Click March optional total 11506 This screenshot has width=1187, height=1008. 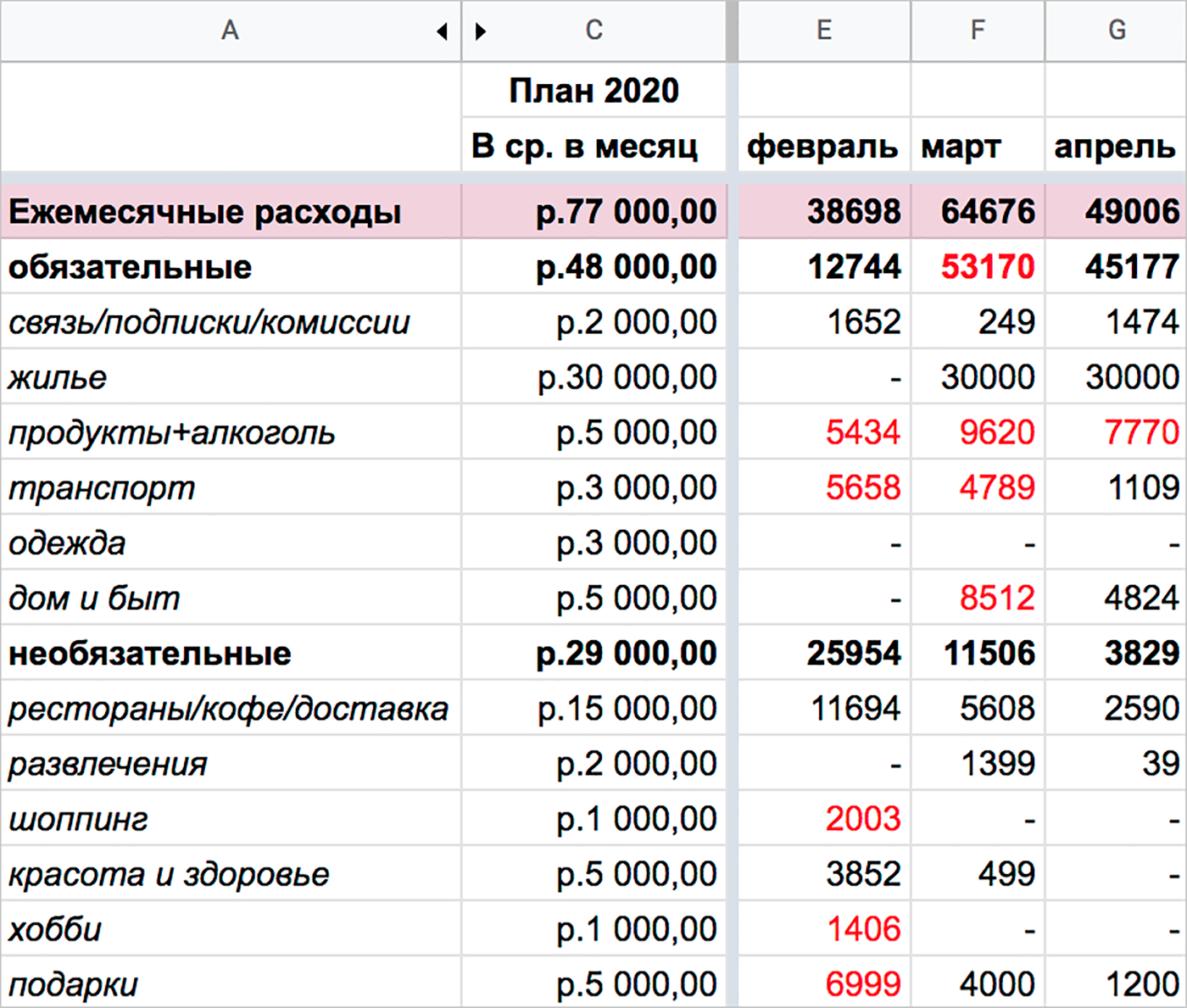point(989,653)
